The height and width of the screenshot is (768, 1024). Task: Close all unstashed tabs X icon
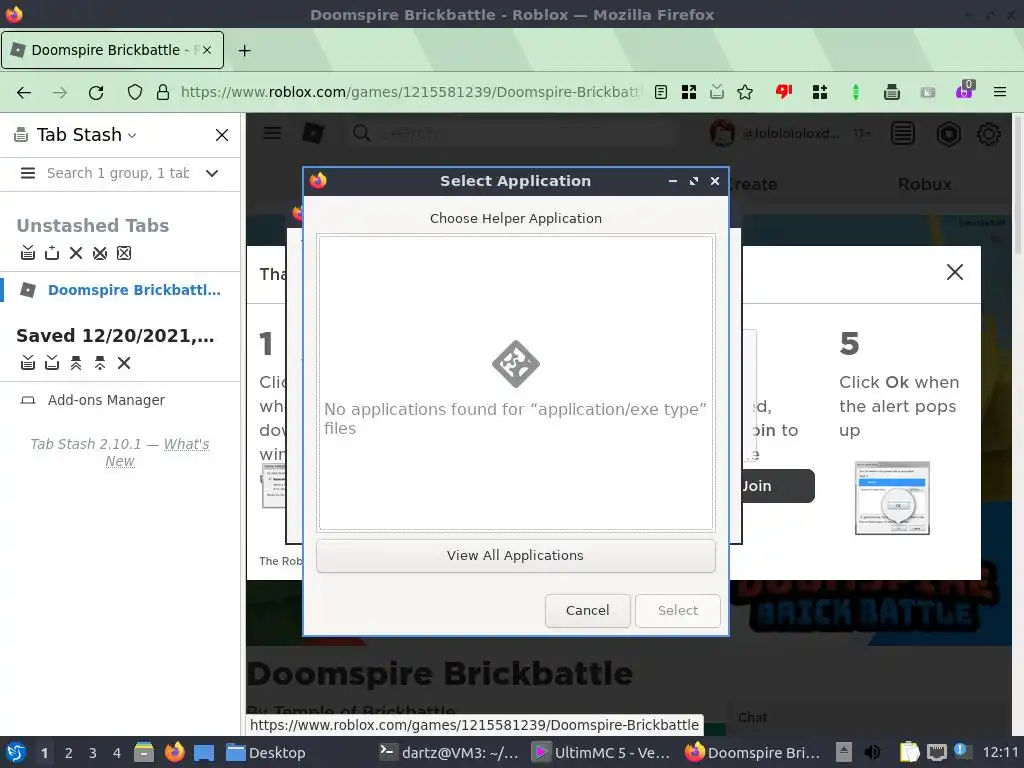click(x=76, y=253)
